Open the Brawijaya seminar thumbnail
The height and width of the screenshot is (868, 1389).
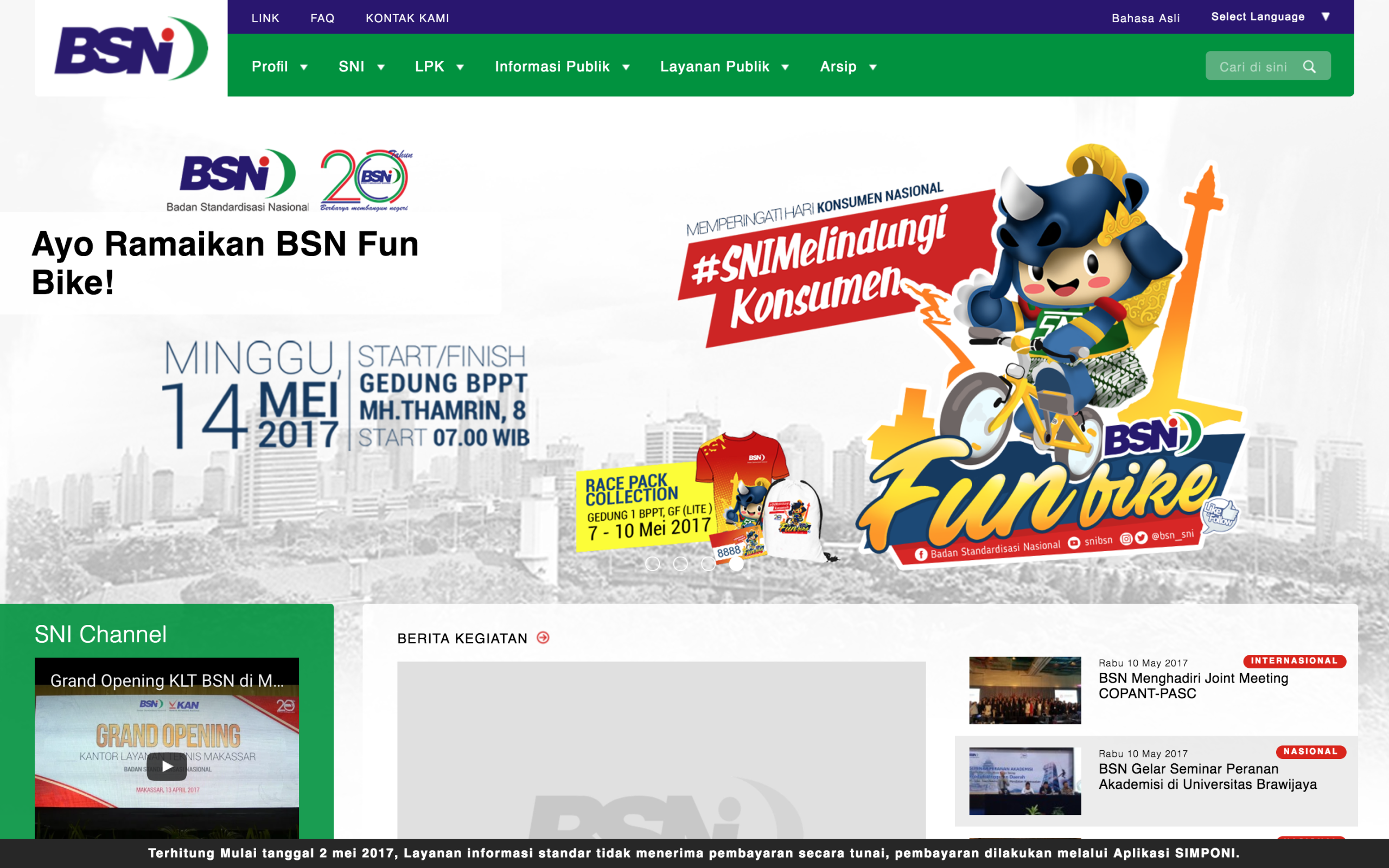pyautogui.click(x=1024, y=781)
